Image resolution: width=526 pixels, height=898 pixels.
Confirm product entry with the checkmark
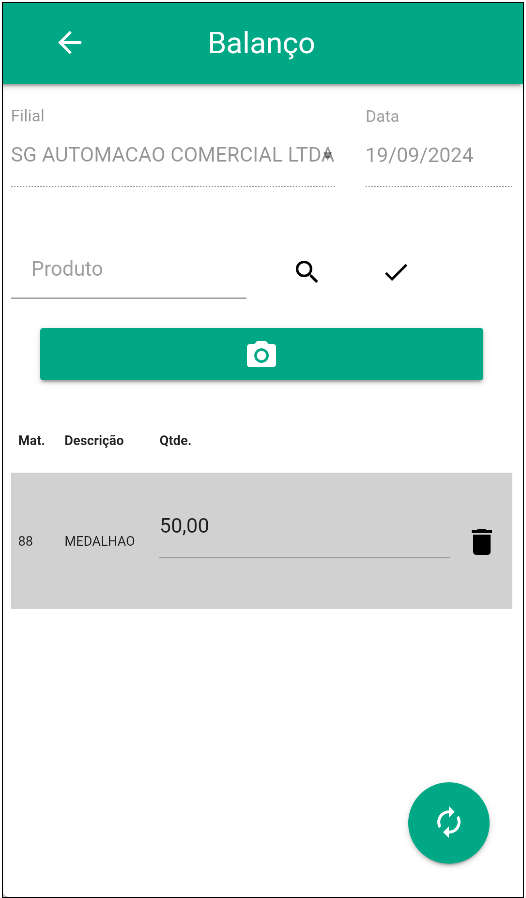point(396,272)
